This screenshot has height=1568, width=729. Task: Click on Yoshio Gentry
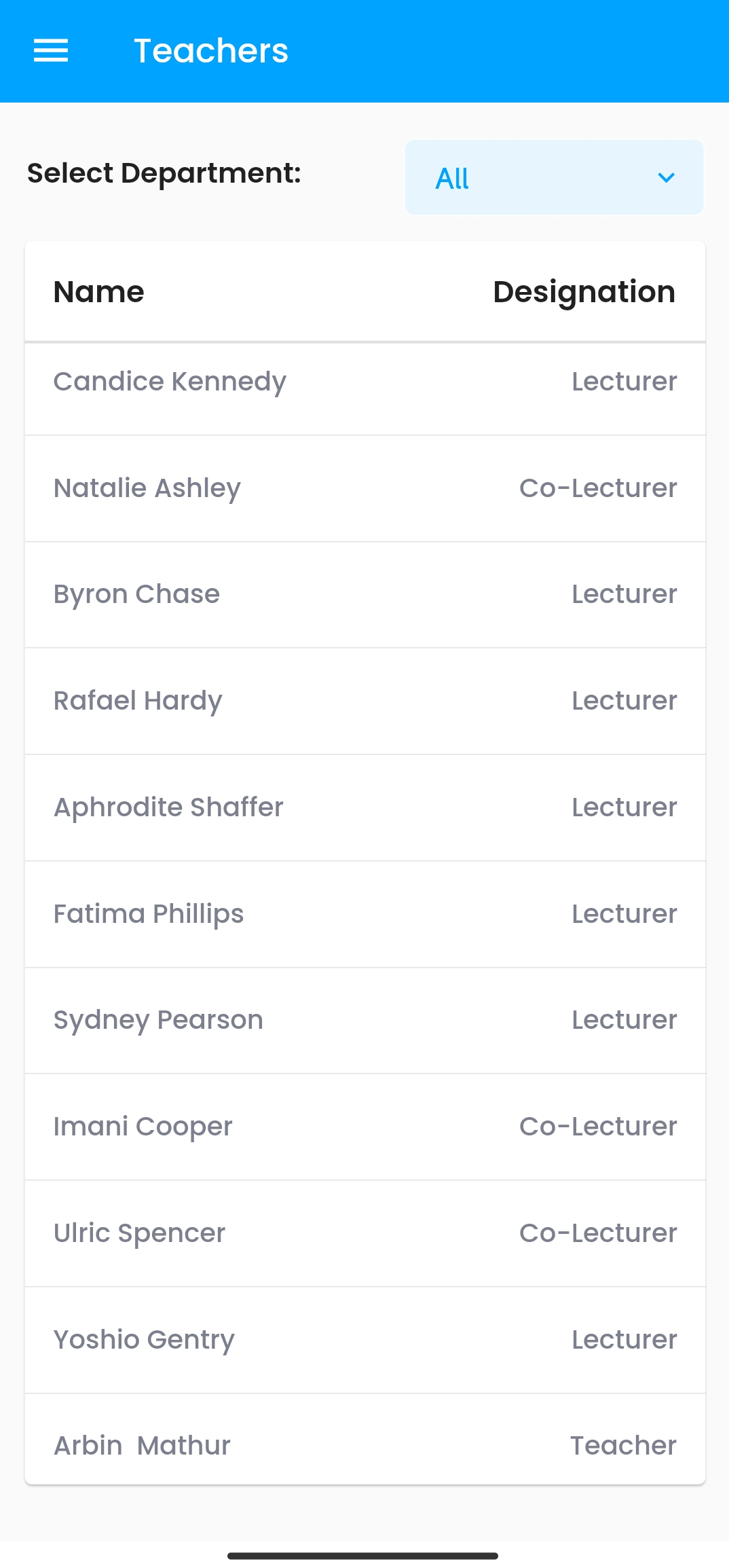144,1340
